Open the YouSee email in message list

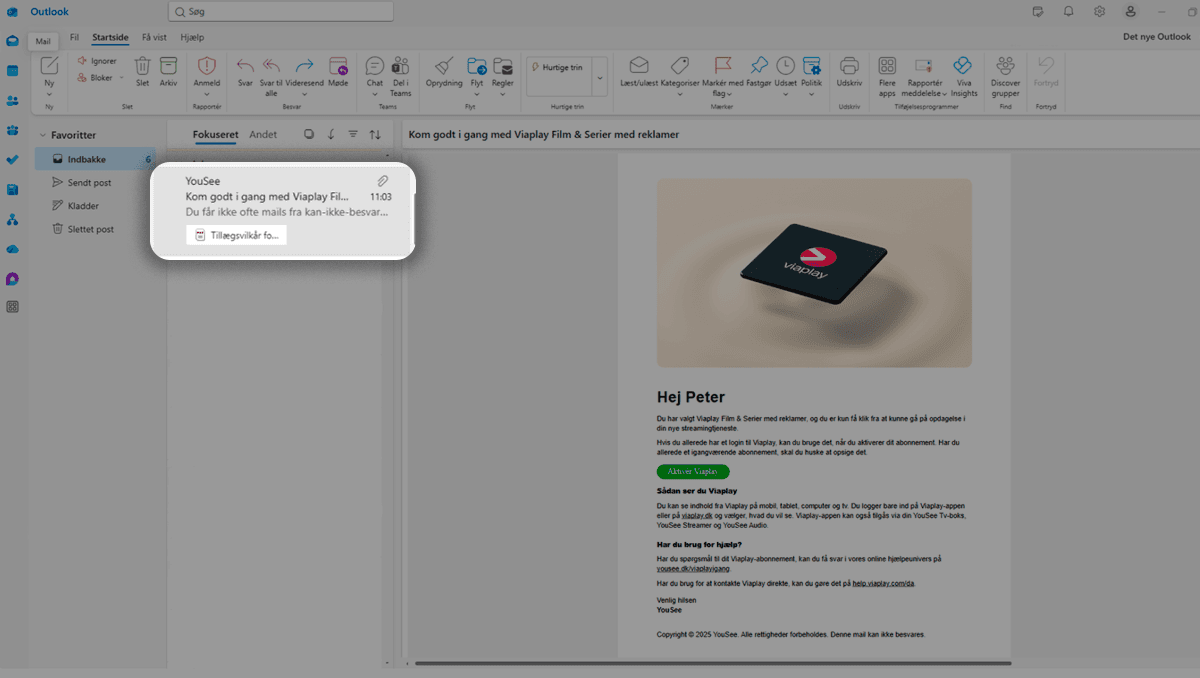click(283, 210)
